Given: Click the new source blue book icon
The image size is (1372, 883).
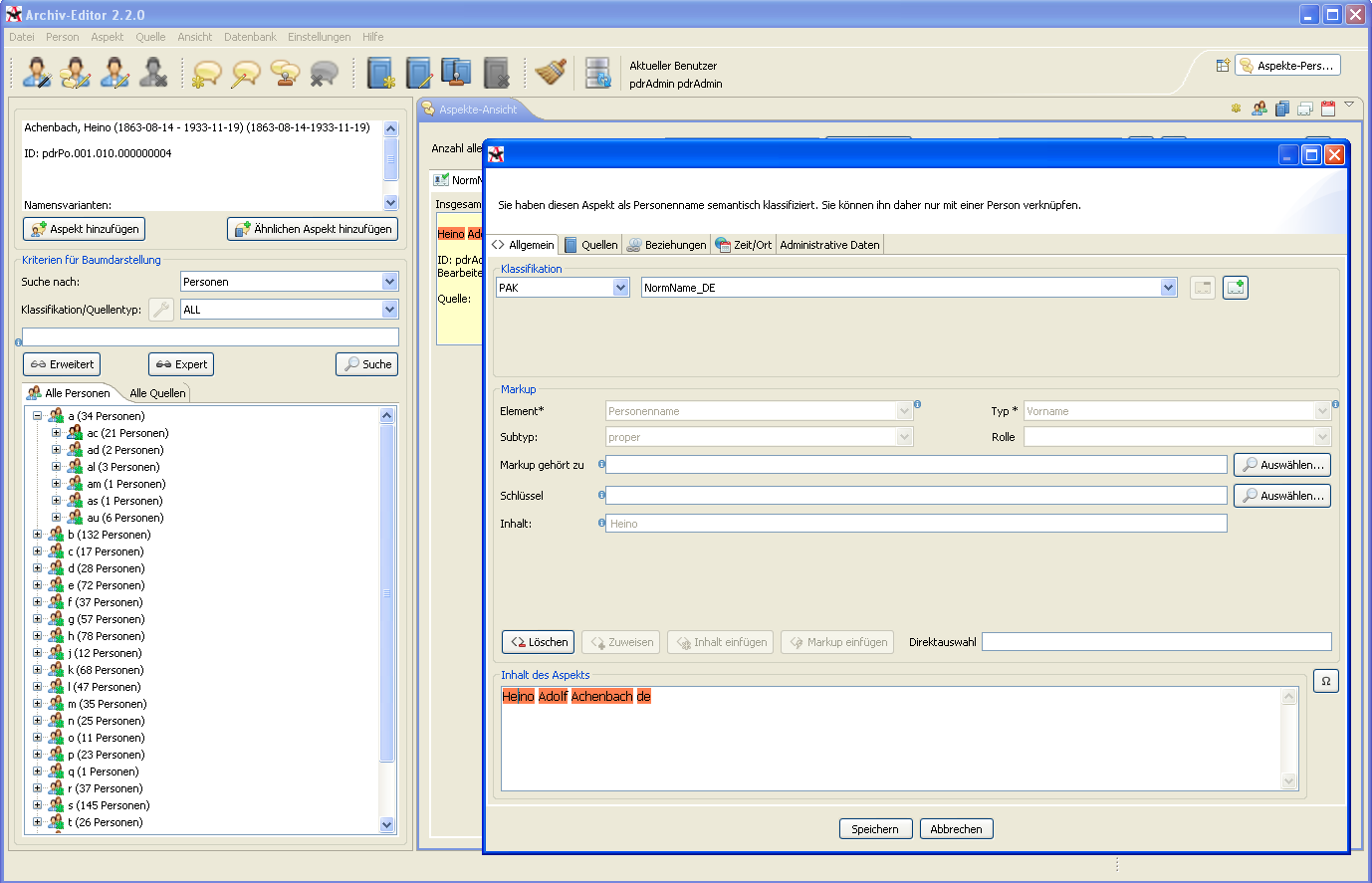Looking at the screenshot, I should (x=380, y=73).
